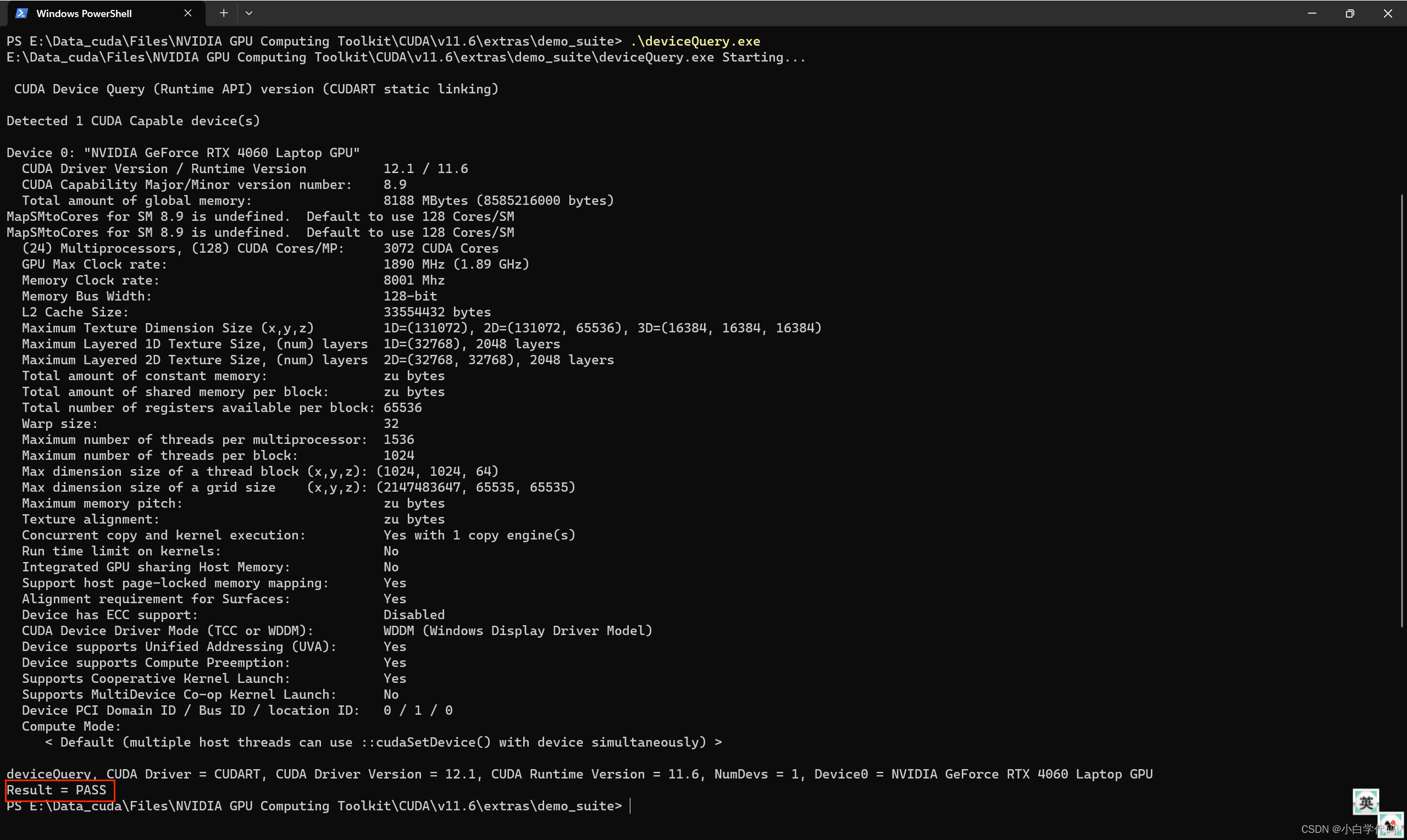The width and height of the screenshot is (1407, 840).
Task: Click the final PowerShell prompt line
Action: [314, 806]
